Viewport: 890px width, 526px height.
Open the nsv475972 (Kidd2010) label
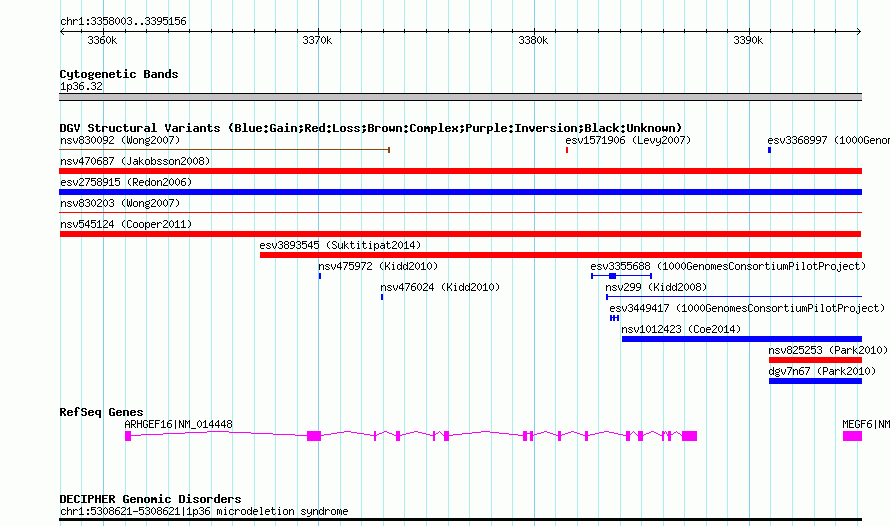pos(378,266)
